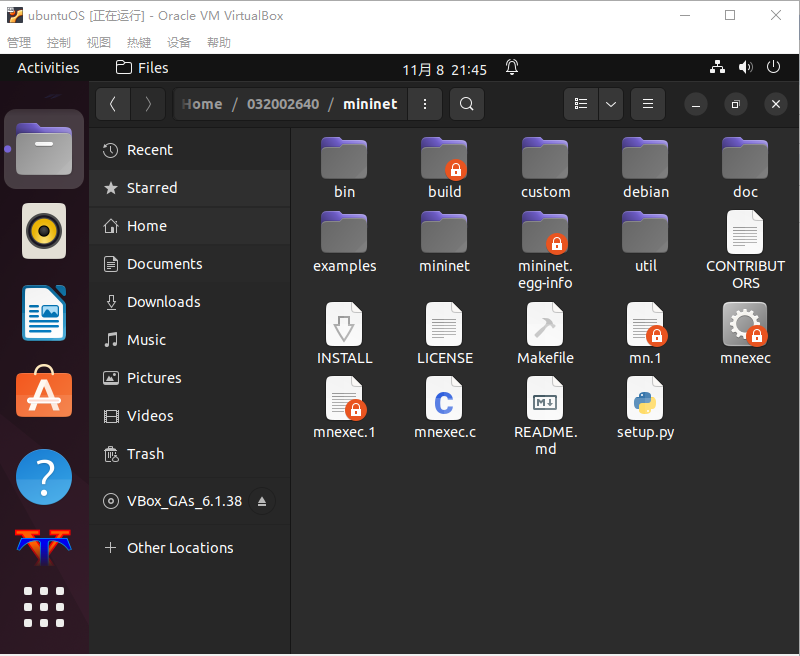Screen dimensions: 800x656
Task: Click Home in the path bar
Action: [x=202, y=104]
